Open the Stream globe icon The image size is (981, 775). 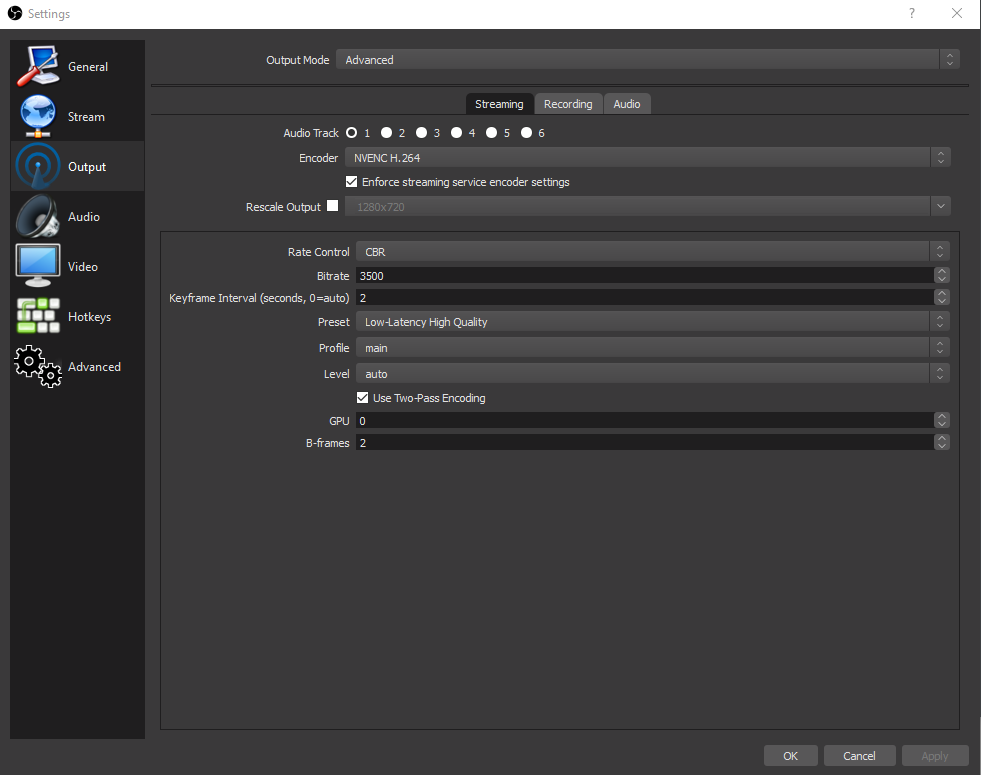(x=38, y=116)
